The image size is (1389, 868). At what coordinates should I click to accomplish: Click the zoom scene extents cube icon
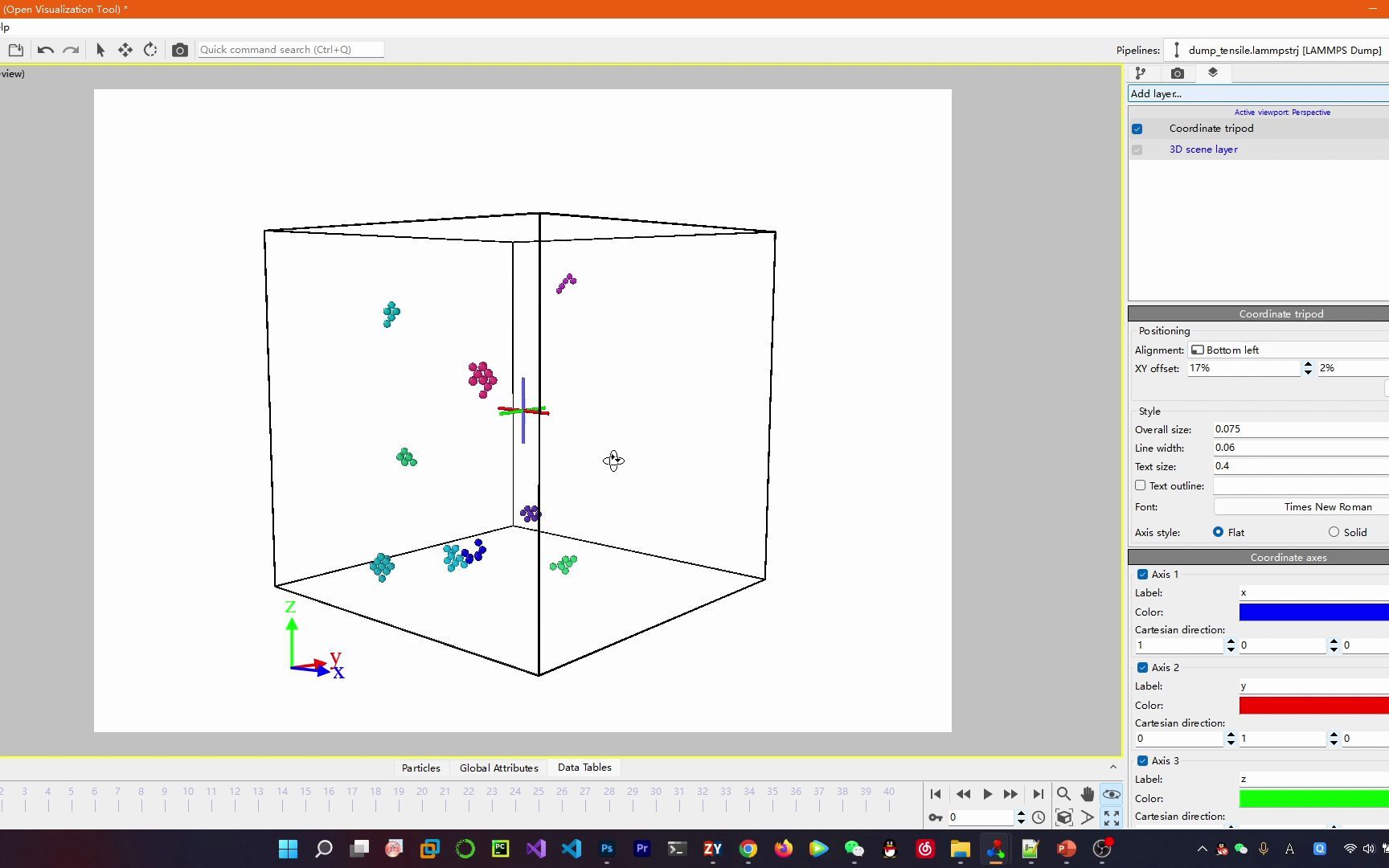pyautogui.click(x=1063, y=818)
